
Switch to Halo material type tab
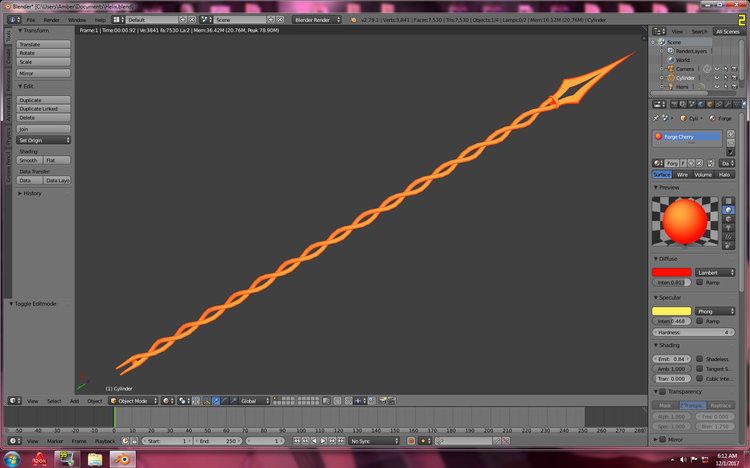(725, 175)
